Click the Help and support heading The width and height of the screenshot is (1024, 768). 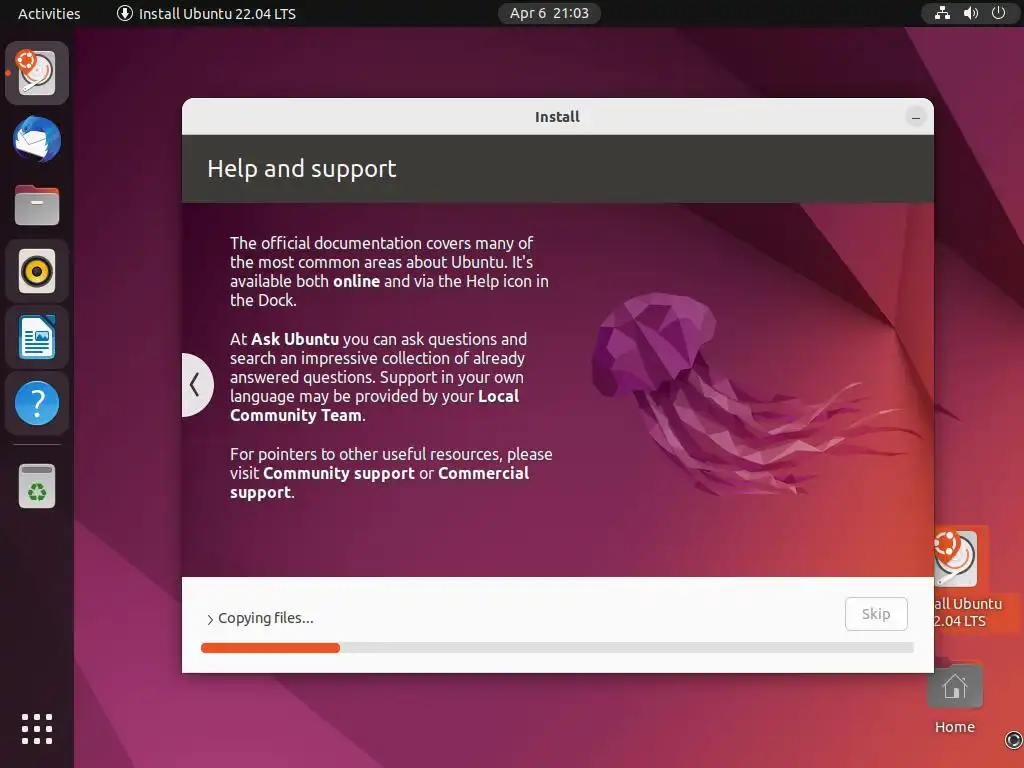pos(302,169)
